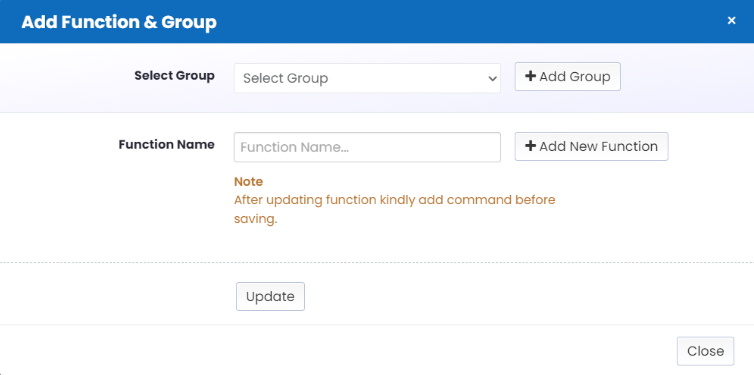Expand the Select Group chevron arrow
This screenshot has width=754, height=375.
[x=492, y=78]
